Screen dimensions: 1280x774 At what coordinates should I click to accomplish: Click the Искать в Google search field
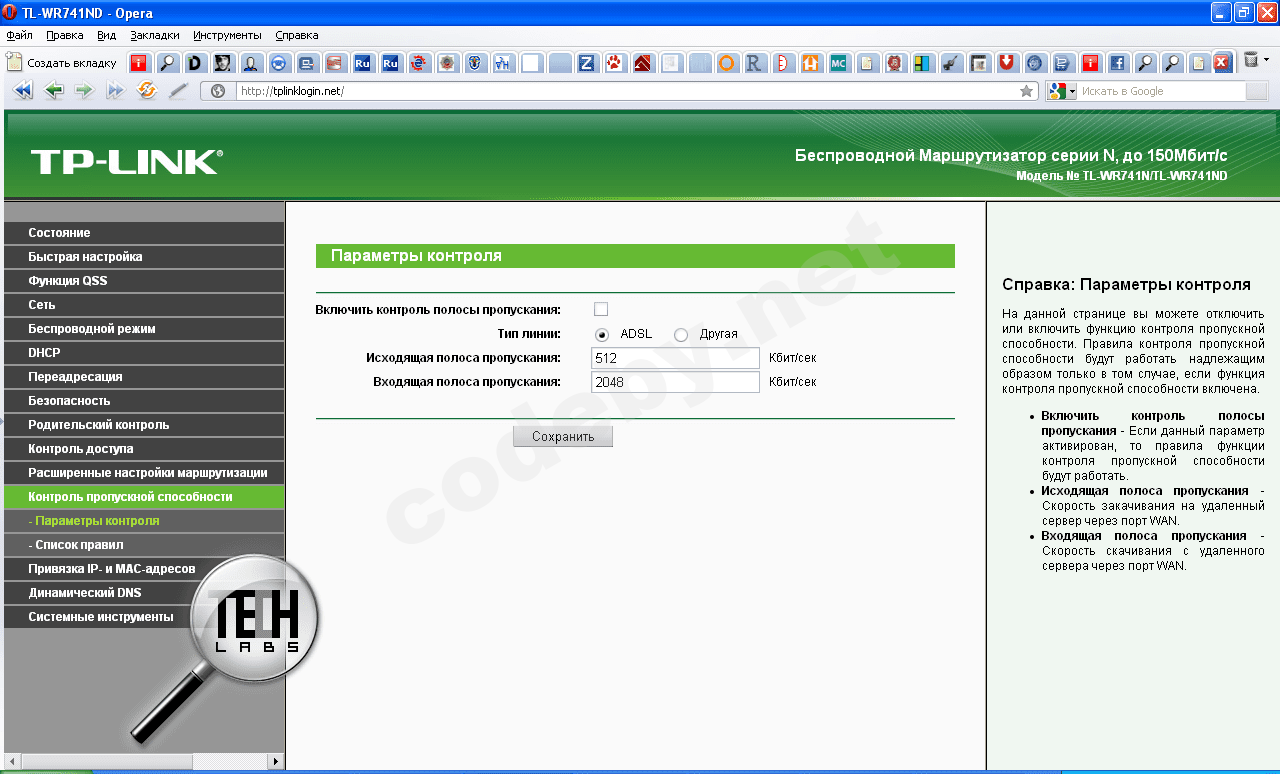coord(1162,91)
